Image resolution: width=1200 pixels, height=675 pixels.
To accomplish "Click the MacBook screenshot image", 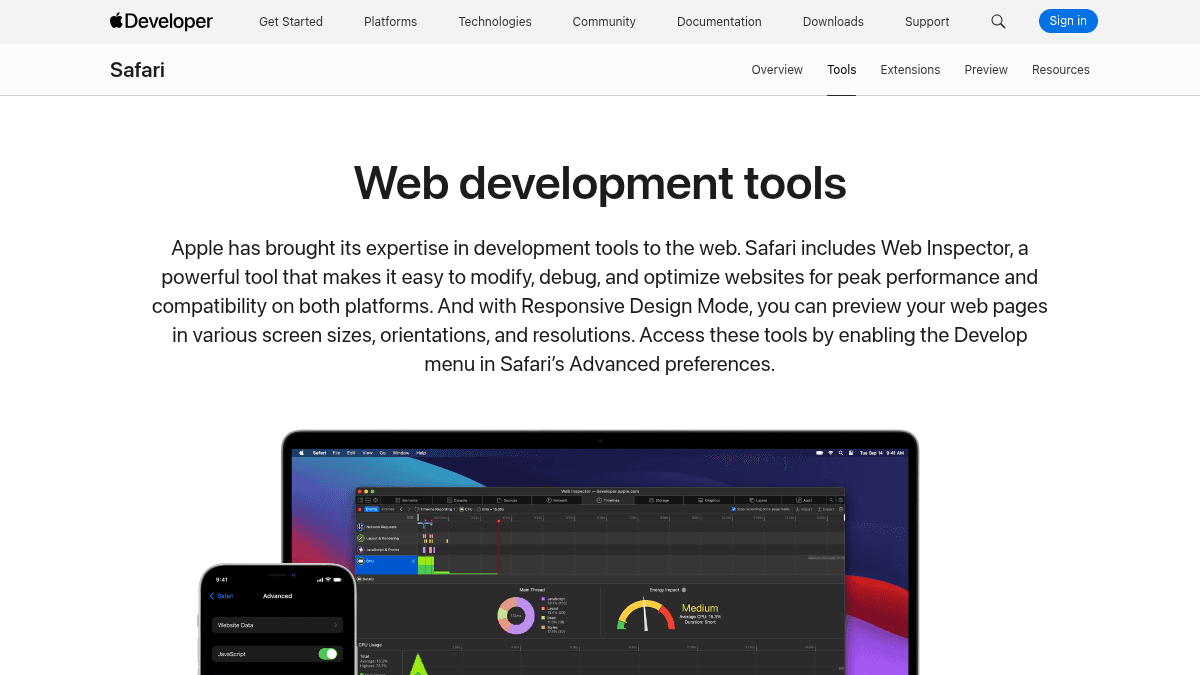I will [600, 553].
